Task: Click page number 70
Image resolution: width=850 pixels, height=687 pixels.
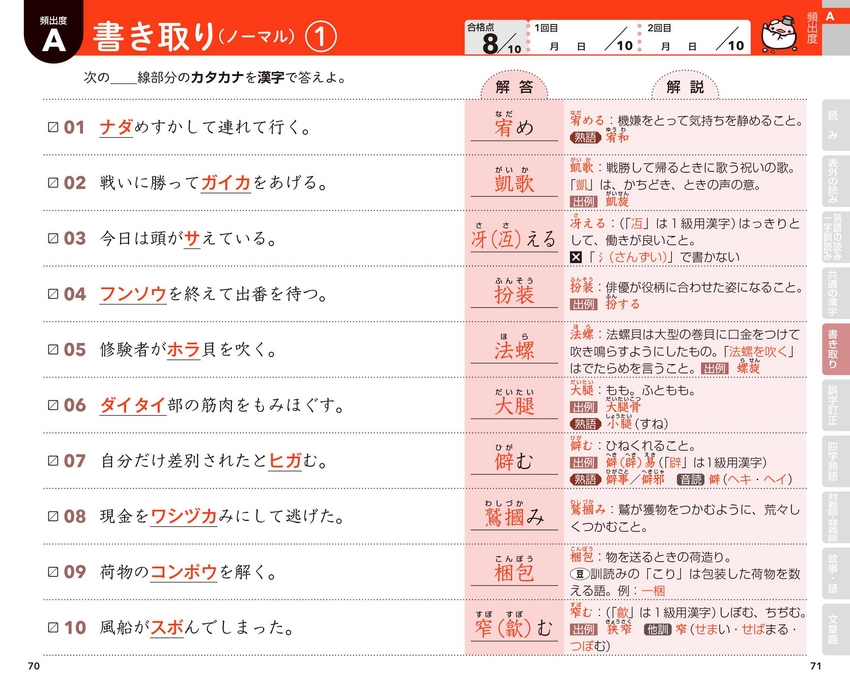Action: coord(34,666)
